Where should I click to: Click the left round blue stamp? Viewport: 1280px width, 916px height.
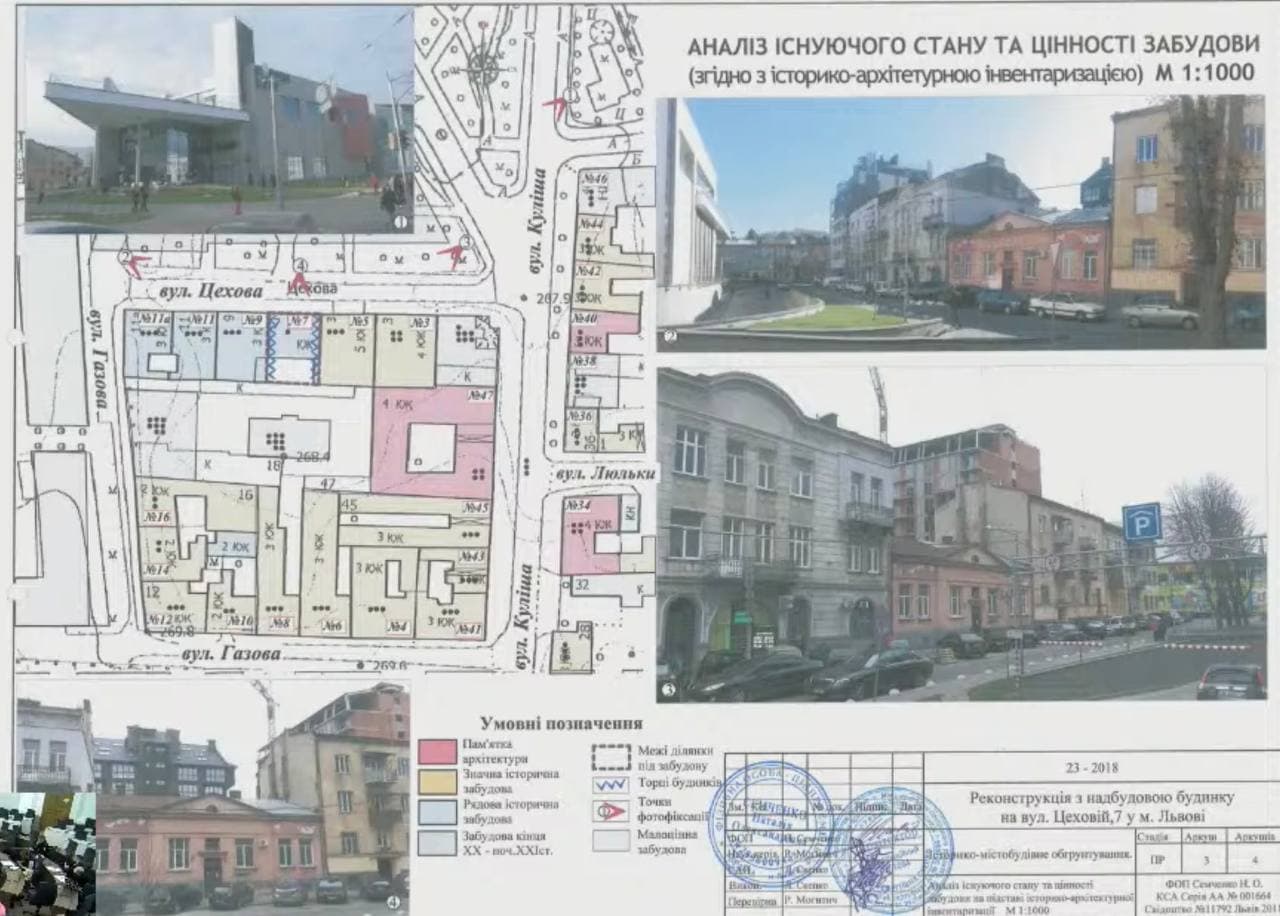[x=769, y=822]
